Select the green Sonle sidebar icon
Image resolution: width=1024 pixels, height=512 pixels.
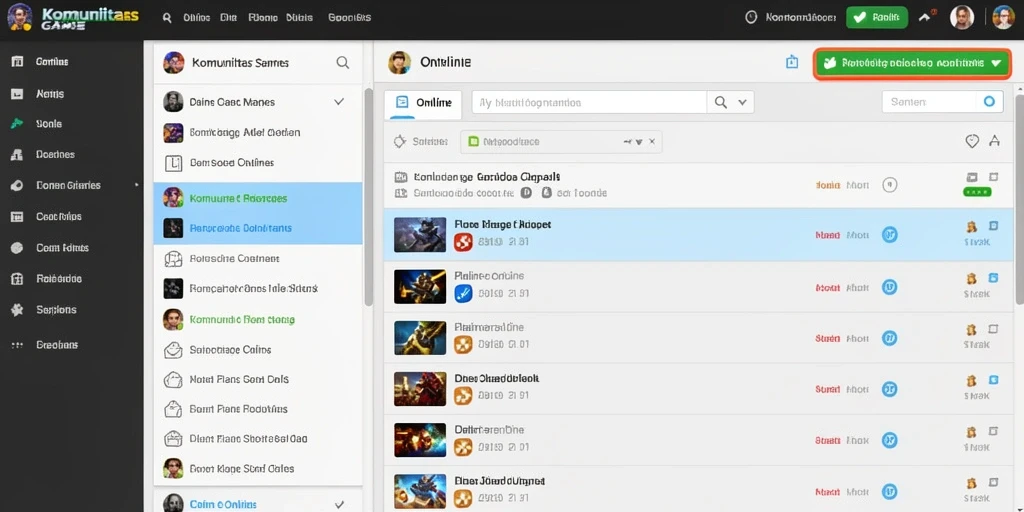pyautogui.click(x=18, y=123)
